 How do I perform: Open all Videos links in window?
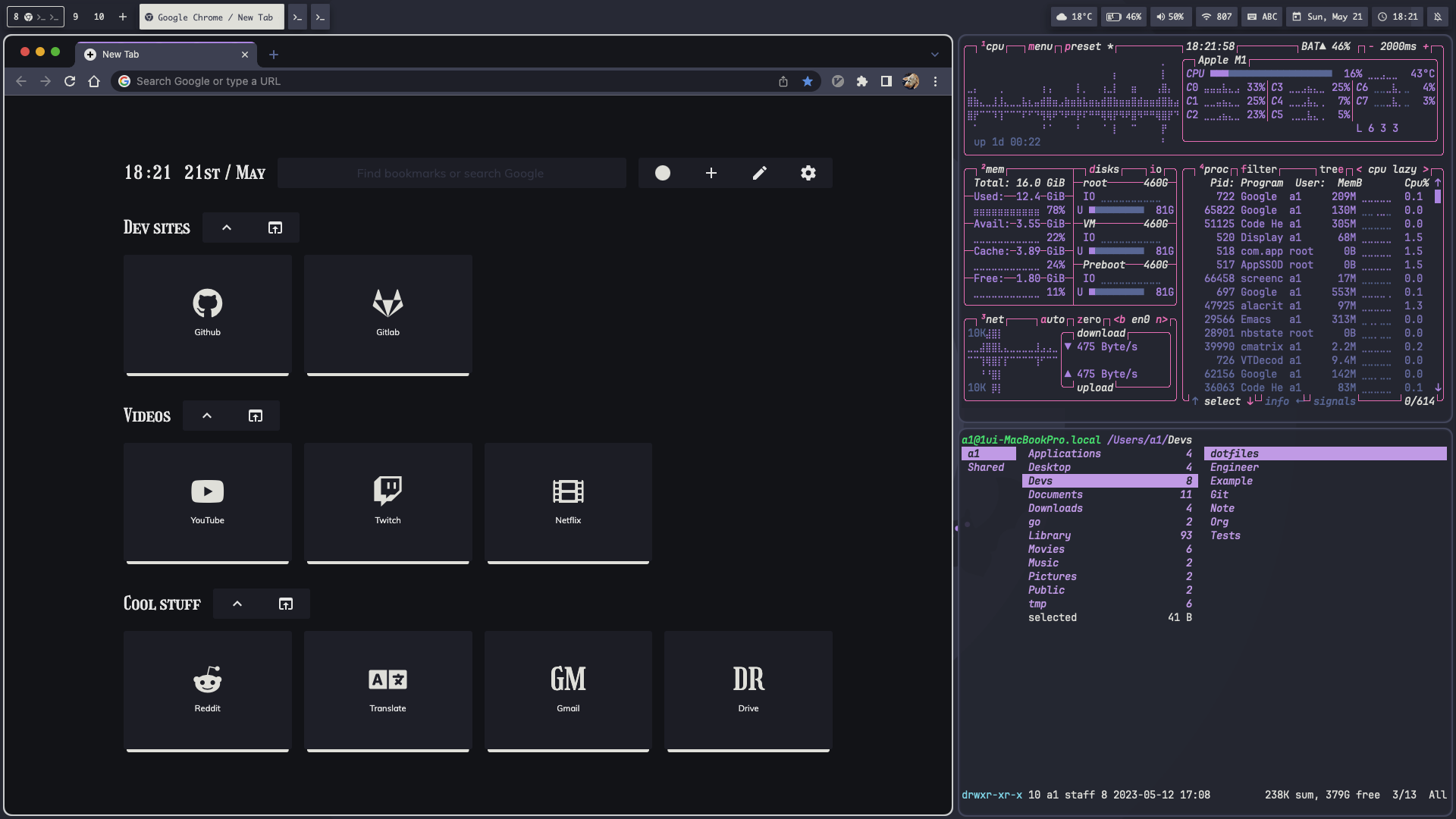click(x=255, y=416)
